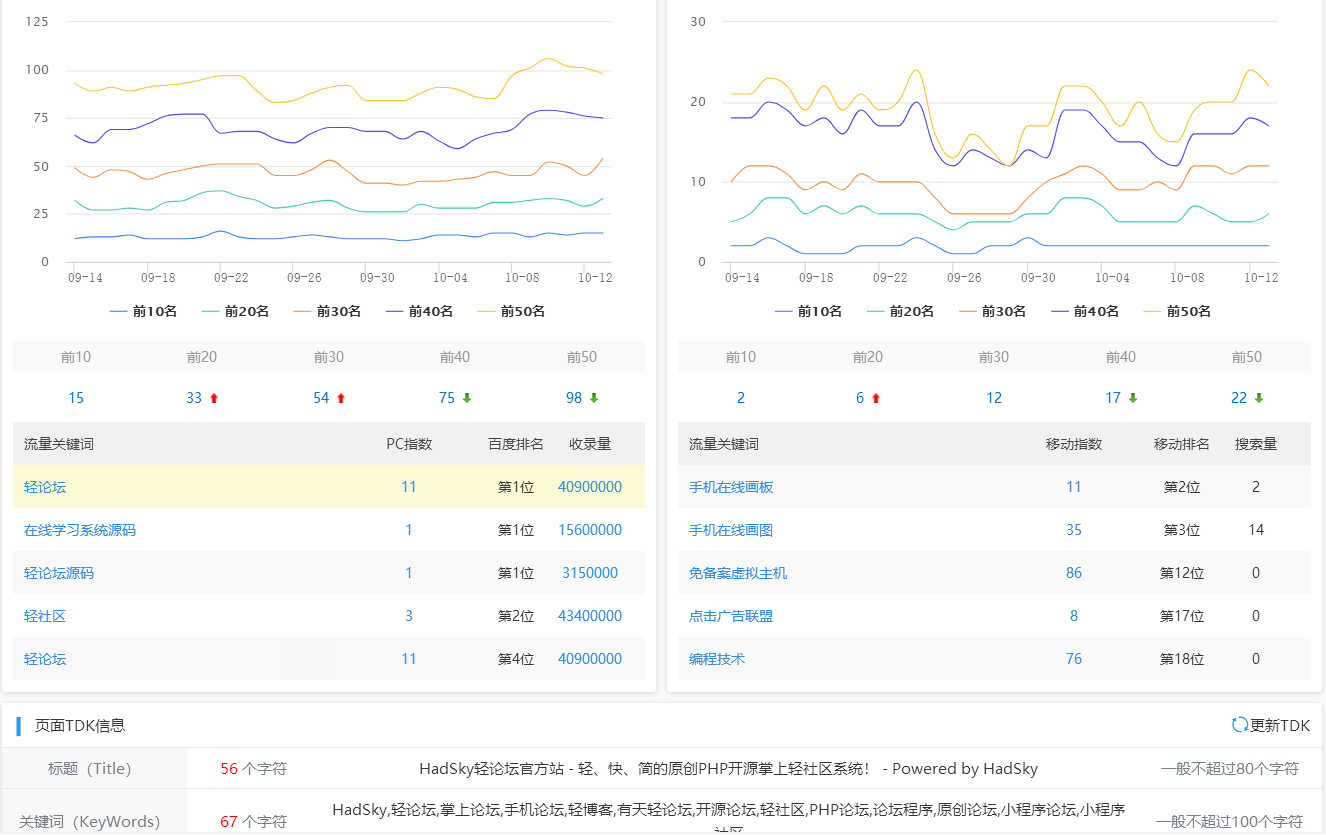The image size is (1326, 835).
Task: Toggle 前20名 series in left chart legend
Action: tap(235, 311)
